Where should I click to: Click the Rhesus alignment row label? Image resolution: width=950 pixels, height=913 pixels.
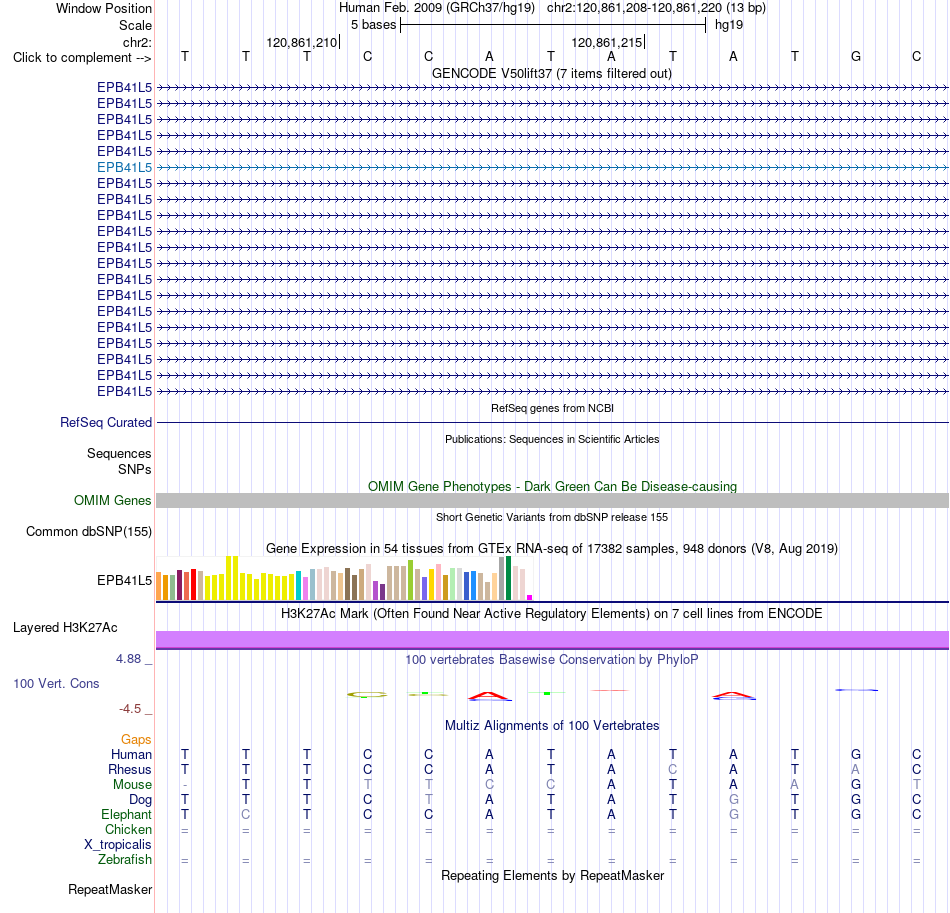point(130,769)
